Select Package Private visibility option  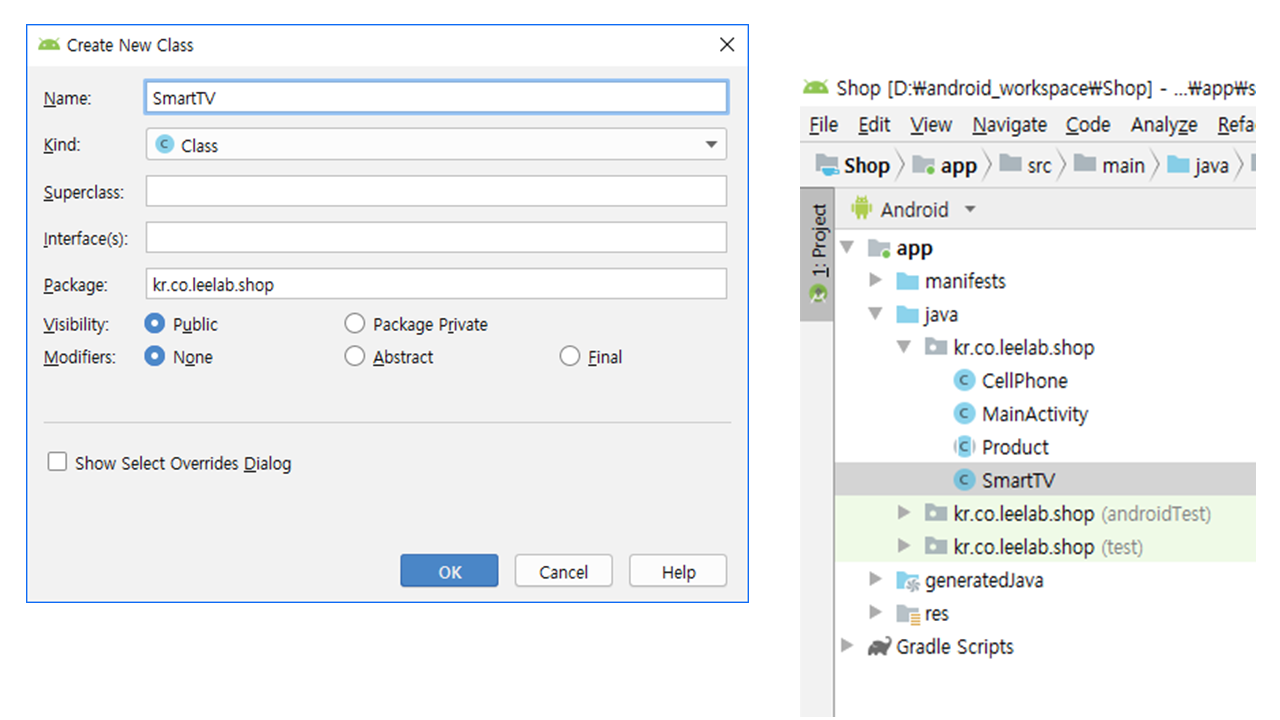click(x=355, y=324)
